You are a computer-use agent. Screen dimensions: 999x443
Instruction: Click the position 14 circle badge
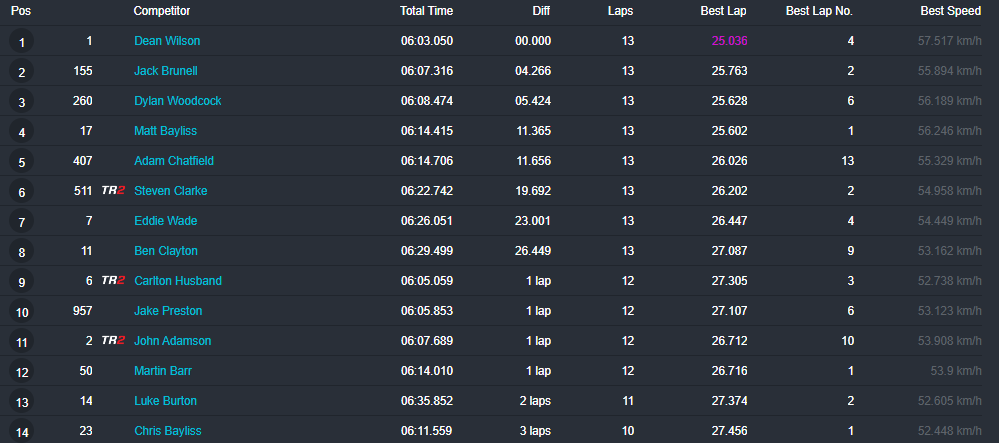click(x=21, y=431)
